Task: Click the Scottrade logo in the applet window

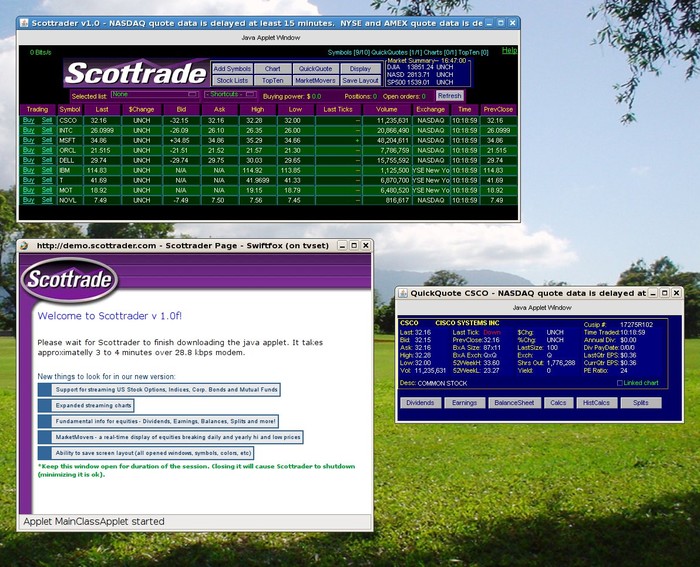Action: coord(135,73)
